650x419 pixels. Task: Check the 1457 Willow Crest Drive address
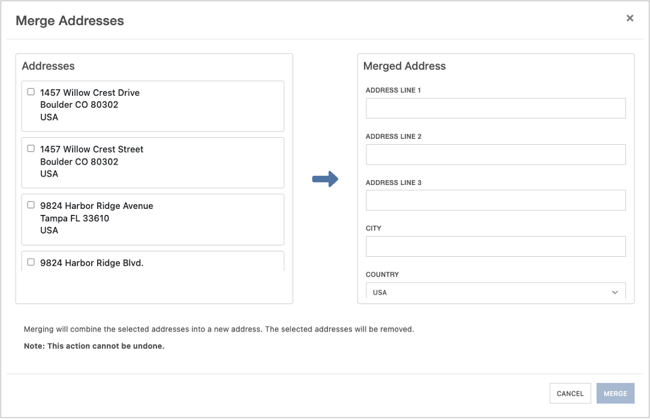[31, 92]
